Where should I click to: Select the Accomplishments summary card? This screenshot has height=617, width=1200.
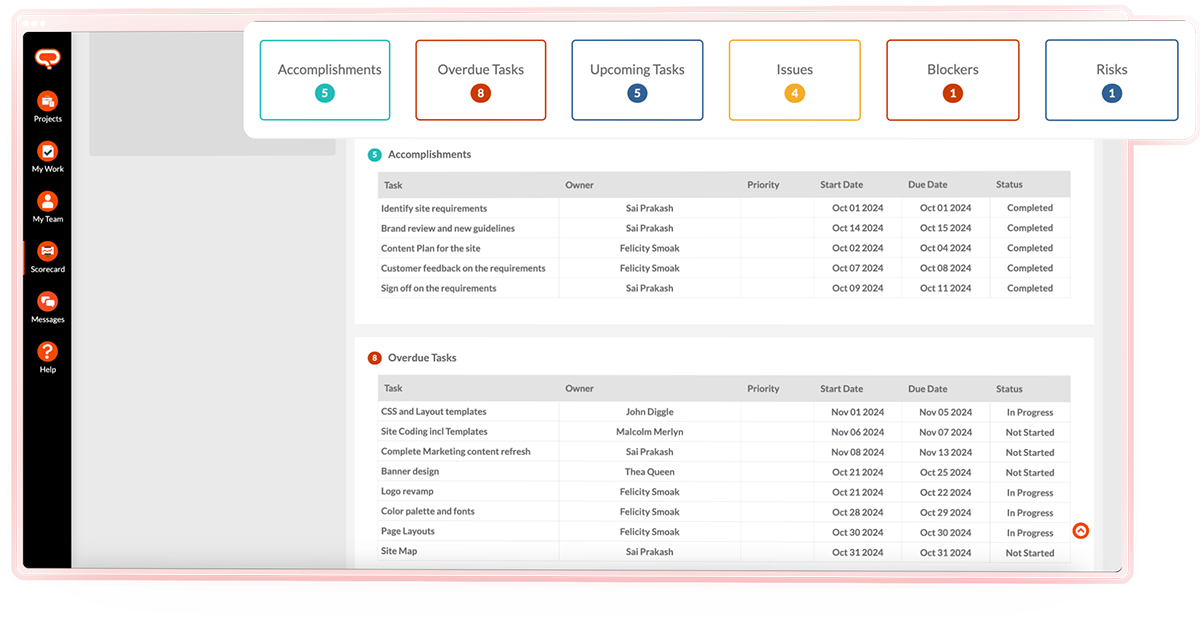(x=325, y=80)
